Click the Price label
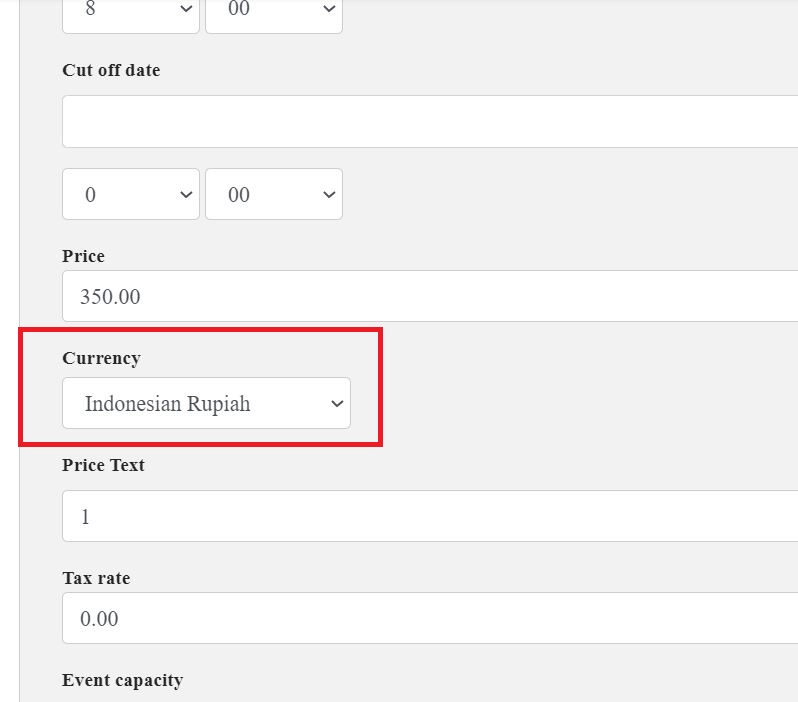798x702 pixels. point(83,256)
